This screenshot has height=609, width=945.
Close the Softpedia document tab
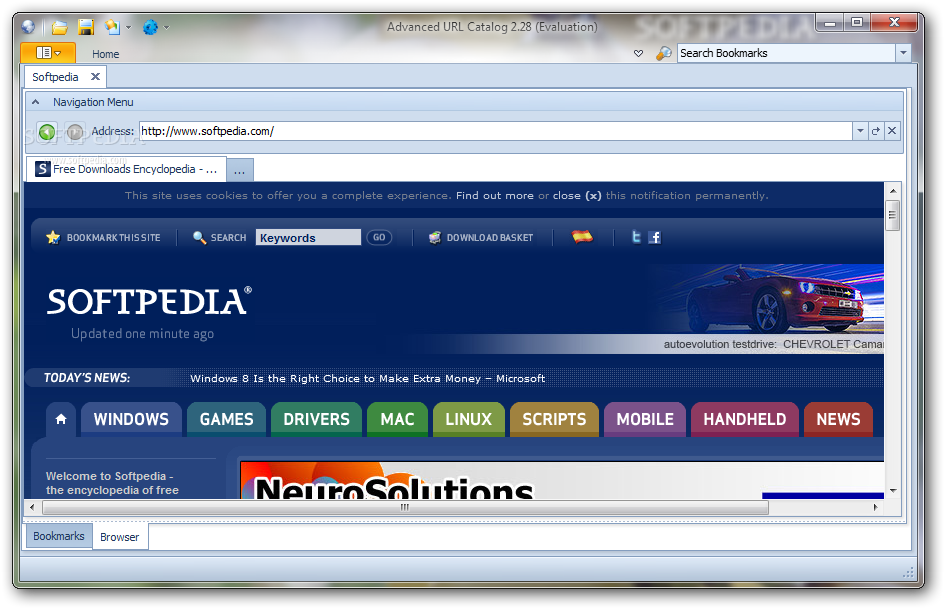tap(95, 77)
